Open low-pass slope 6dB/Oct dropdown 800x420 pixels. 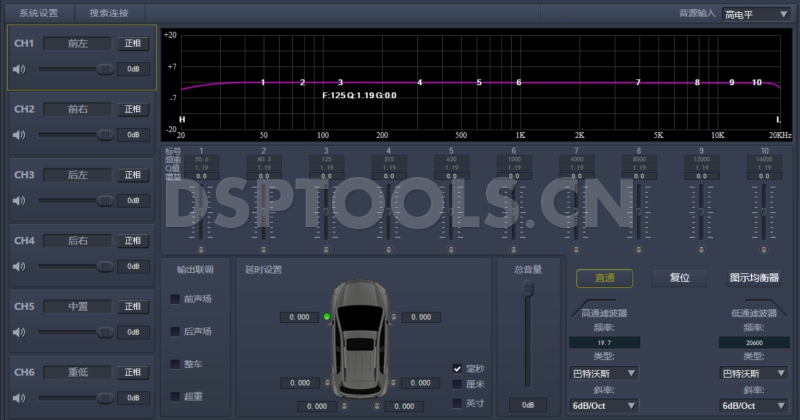[x=754, y=406]
